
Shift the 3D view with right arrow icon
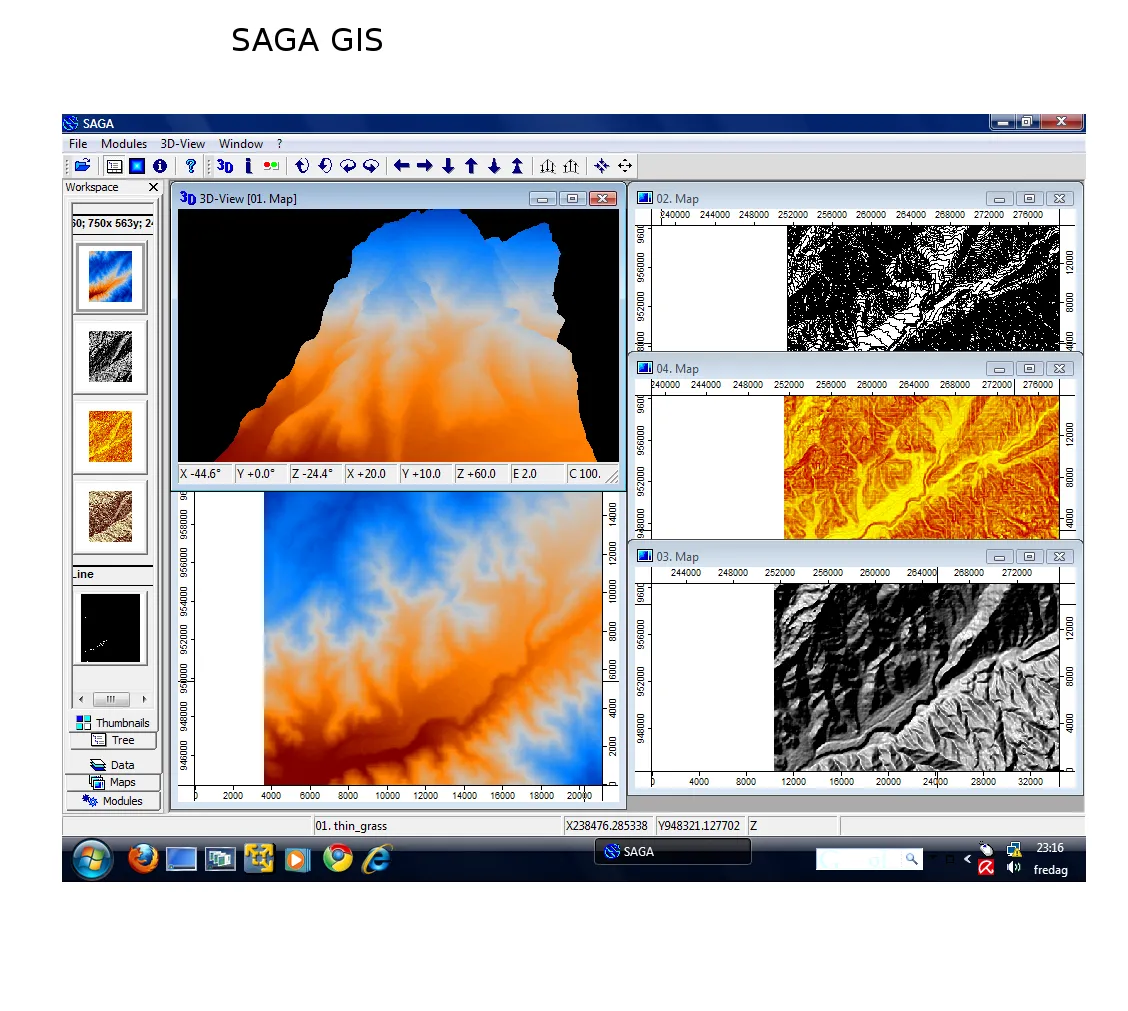point(424,166)
